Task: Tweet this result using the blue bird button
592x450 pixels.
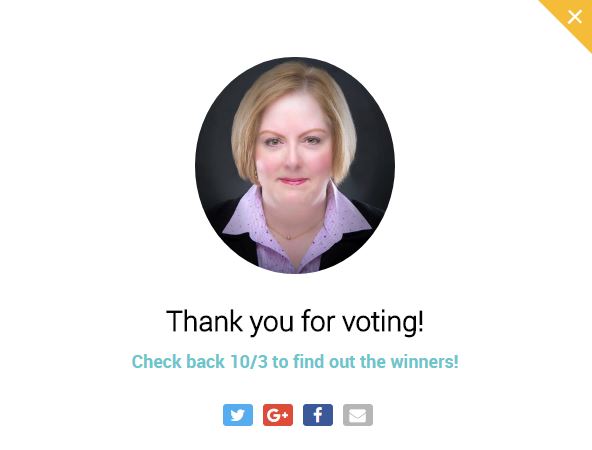Action: 238,415
